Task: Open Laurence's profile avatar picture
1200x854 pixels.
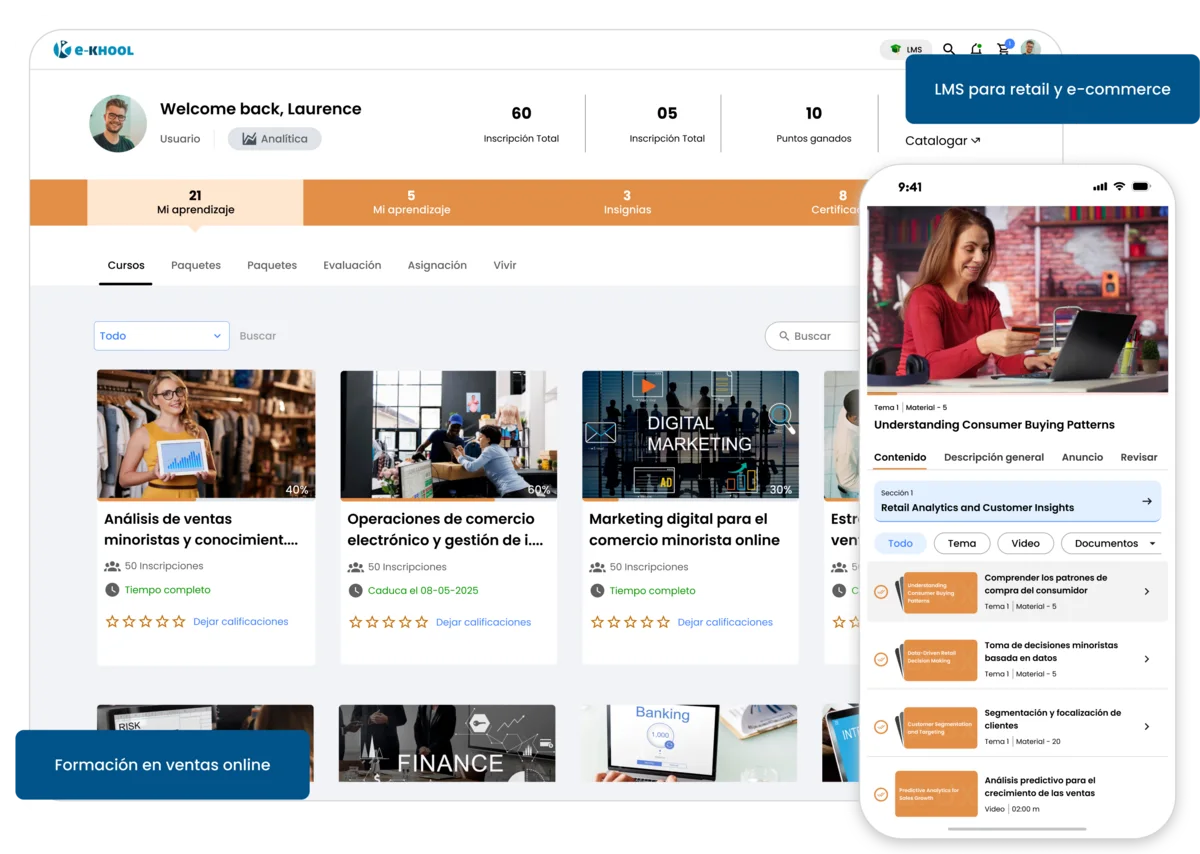Action: (117, 124)
